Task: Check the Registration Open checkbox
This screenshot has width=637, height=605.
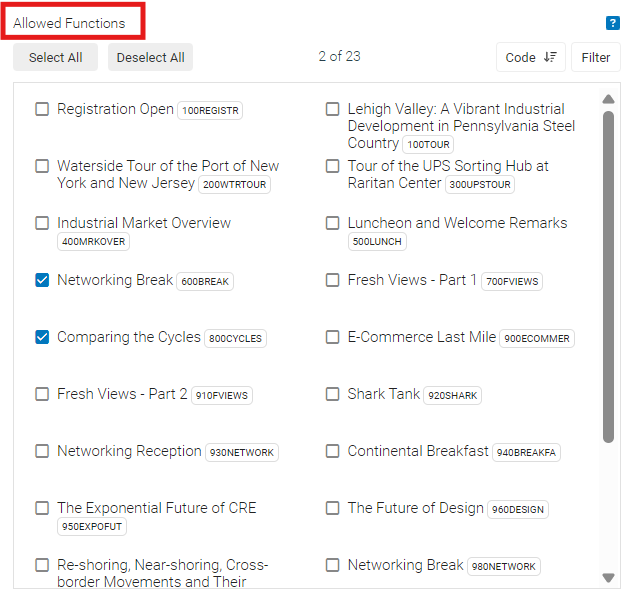Action: click(42, 109)
